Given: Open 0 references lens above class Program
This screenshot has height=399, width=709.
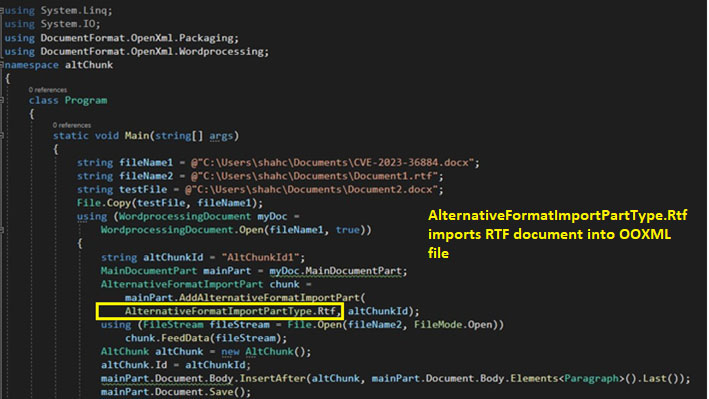Looking at the screenshot, I should pyautogui.click(x=47, y=90).
